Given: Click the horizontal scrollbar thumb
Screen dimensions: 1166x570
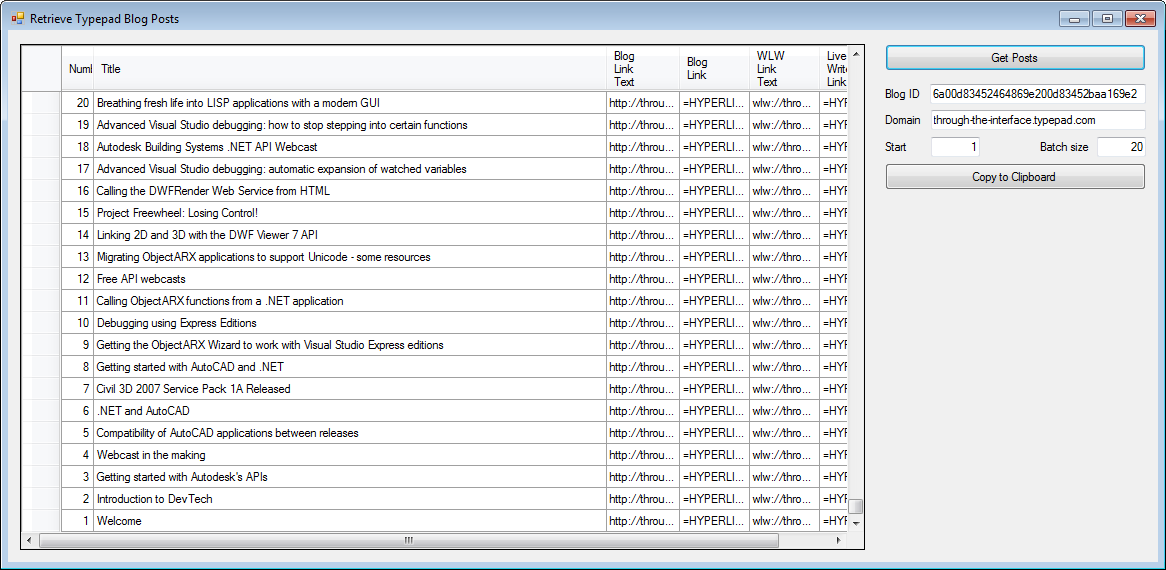Looking at the screenshot, I should (408, 540).
